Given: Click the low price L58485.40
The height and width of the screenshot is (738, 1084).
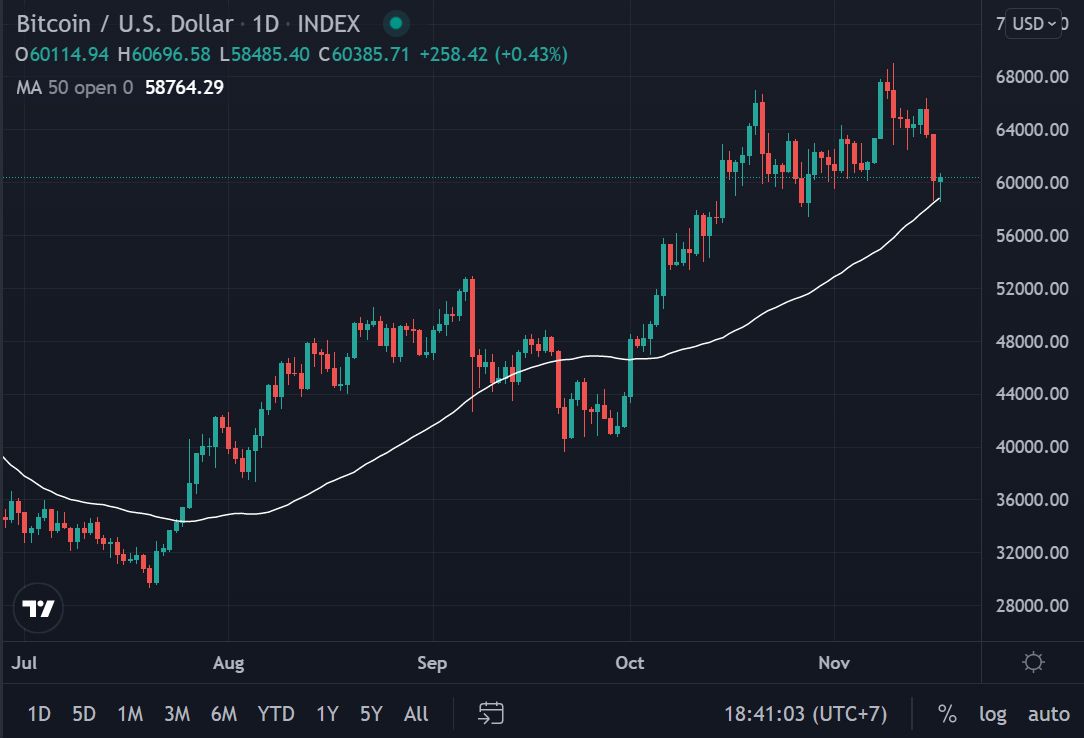Looking at the screenshot, I should point(264,55).
